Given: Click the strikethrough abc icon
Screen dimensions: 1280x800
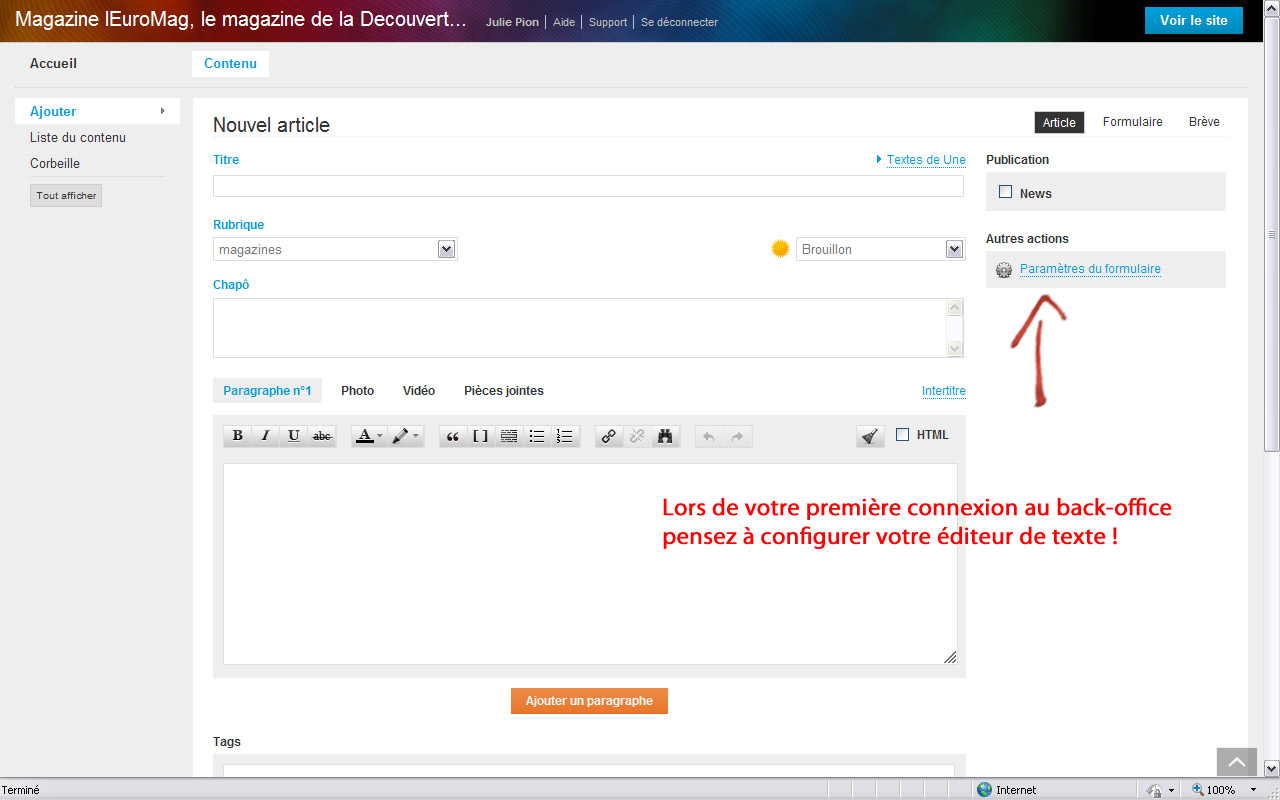Looking at the screenshot, I should click(x=322, y=436).
